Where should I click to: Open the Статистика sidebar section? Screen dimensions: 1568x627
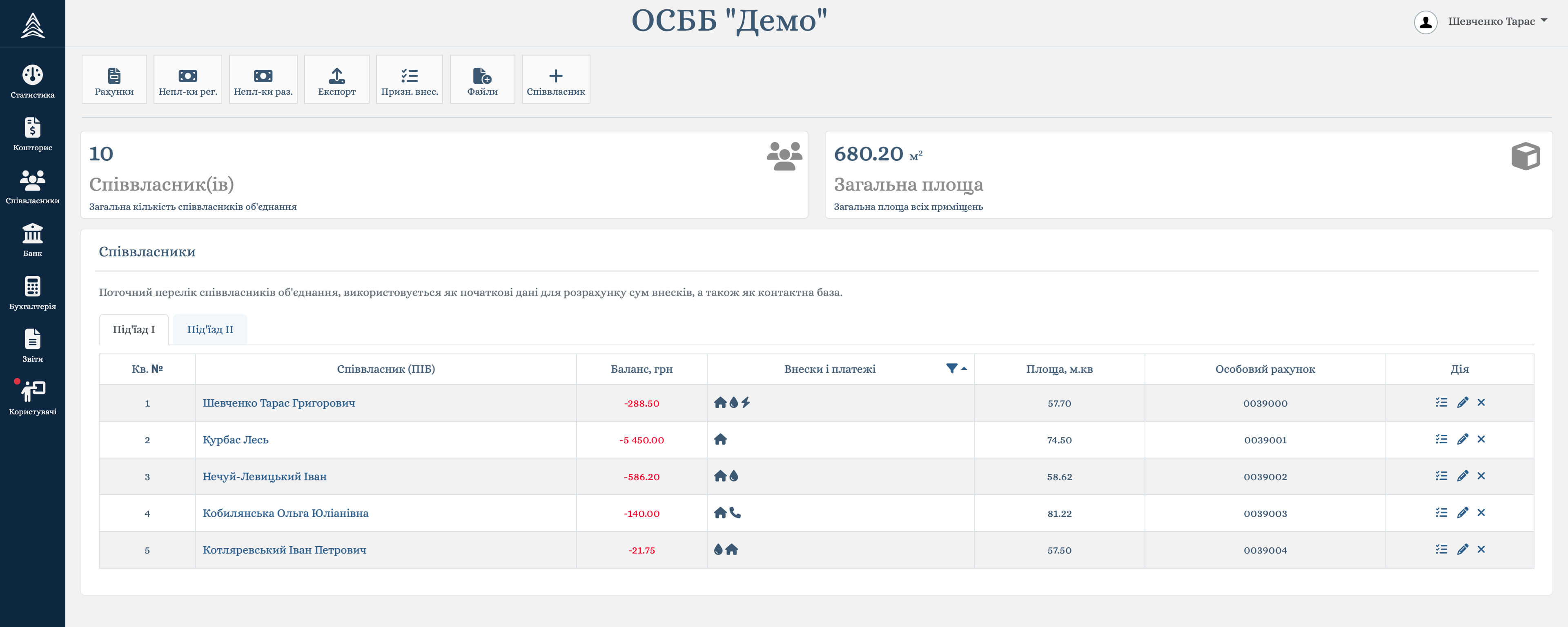pyautogui.click(x=32, y=82)
